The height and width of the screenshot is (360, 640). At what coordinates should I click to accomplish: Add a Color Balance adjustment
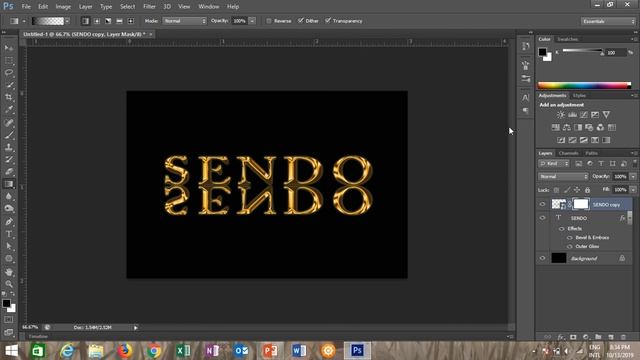pos(567,127)
